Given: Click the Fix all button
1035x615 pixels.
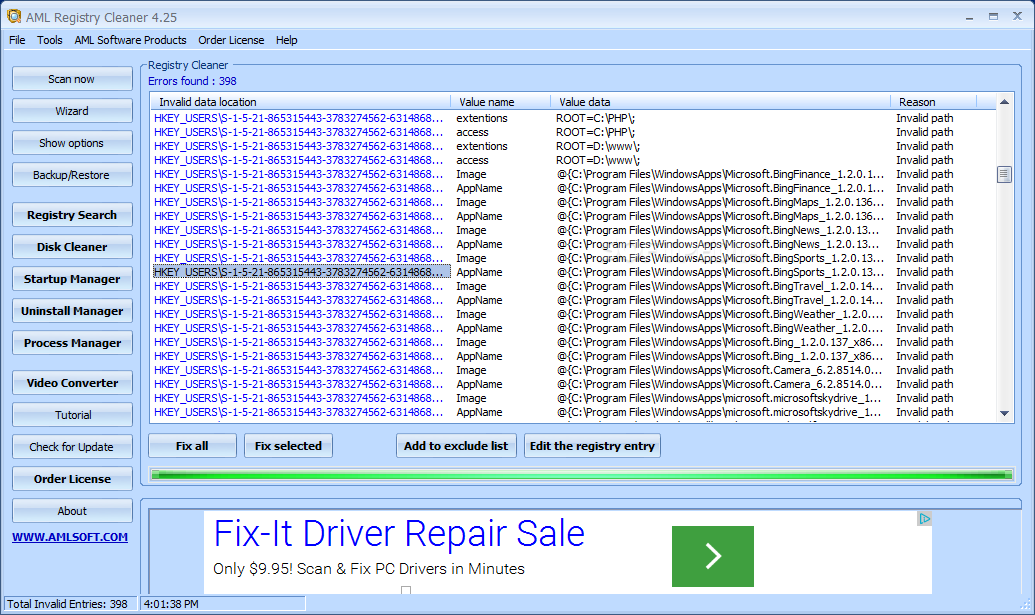Looking at the screenshot, I should click(x=192, y=446).
